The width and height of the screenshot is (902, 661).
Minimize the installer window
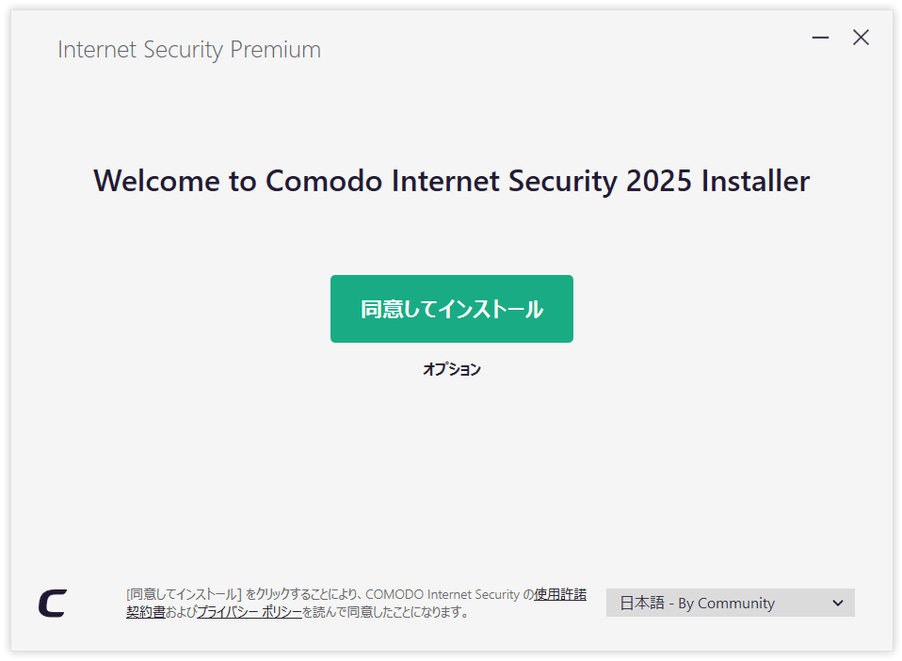[820, 37]
